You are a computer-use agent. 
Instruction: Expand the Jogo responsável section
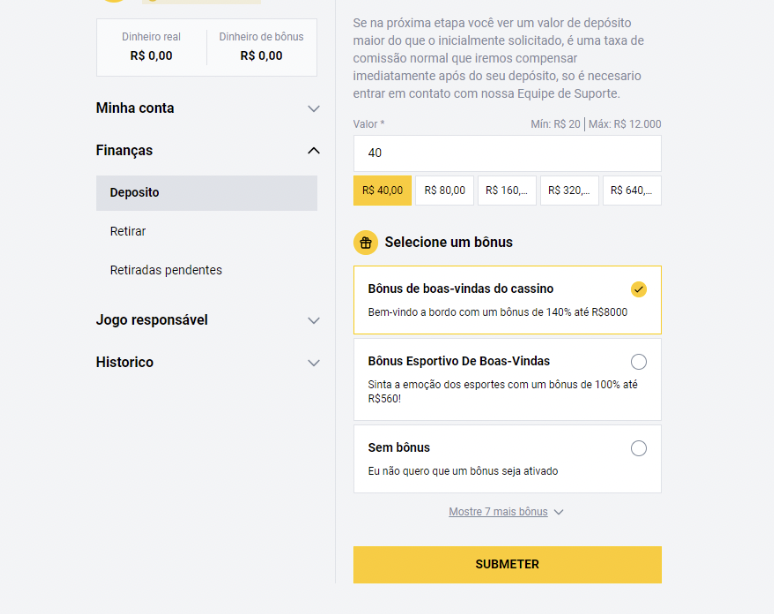pyautogui.click(x=313, y=320)
